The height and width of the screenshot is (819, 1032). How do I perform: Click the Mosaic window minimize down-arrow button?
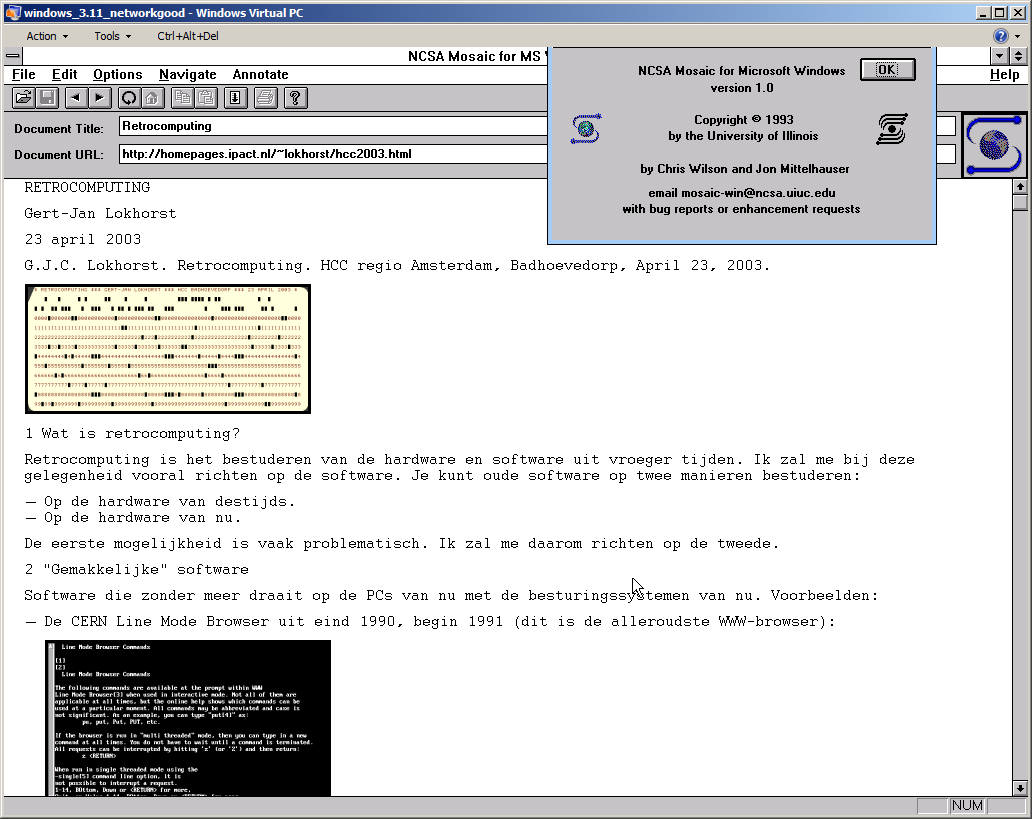(x=1000, y=56)
